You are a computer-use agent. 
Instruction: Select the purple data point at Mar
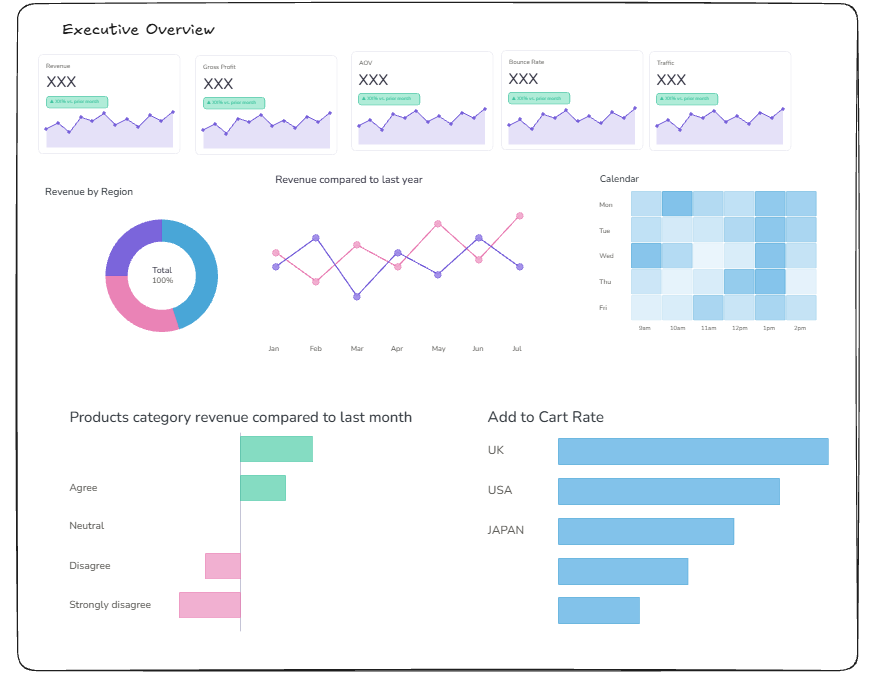tap(356, 296)
